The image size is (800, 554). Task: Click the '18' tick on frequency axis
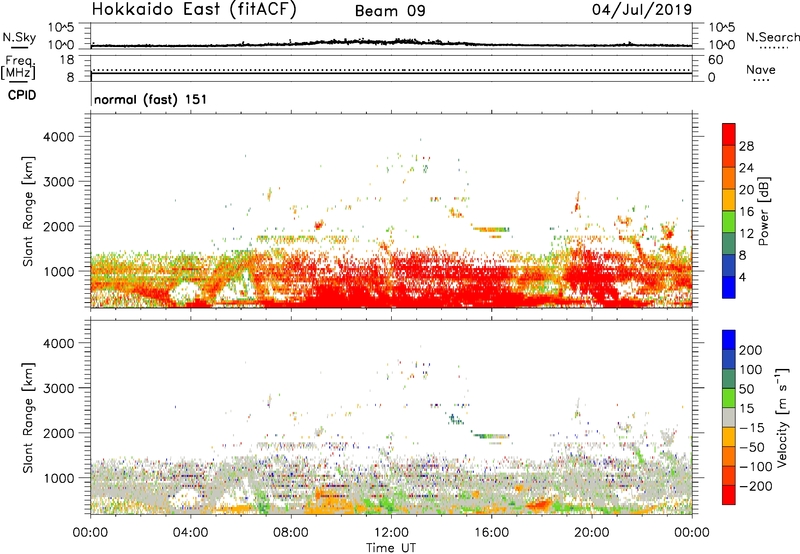[x=67, y=60]
